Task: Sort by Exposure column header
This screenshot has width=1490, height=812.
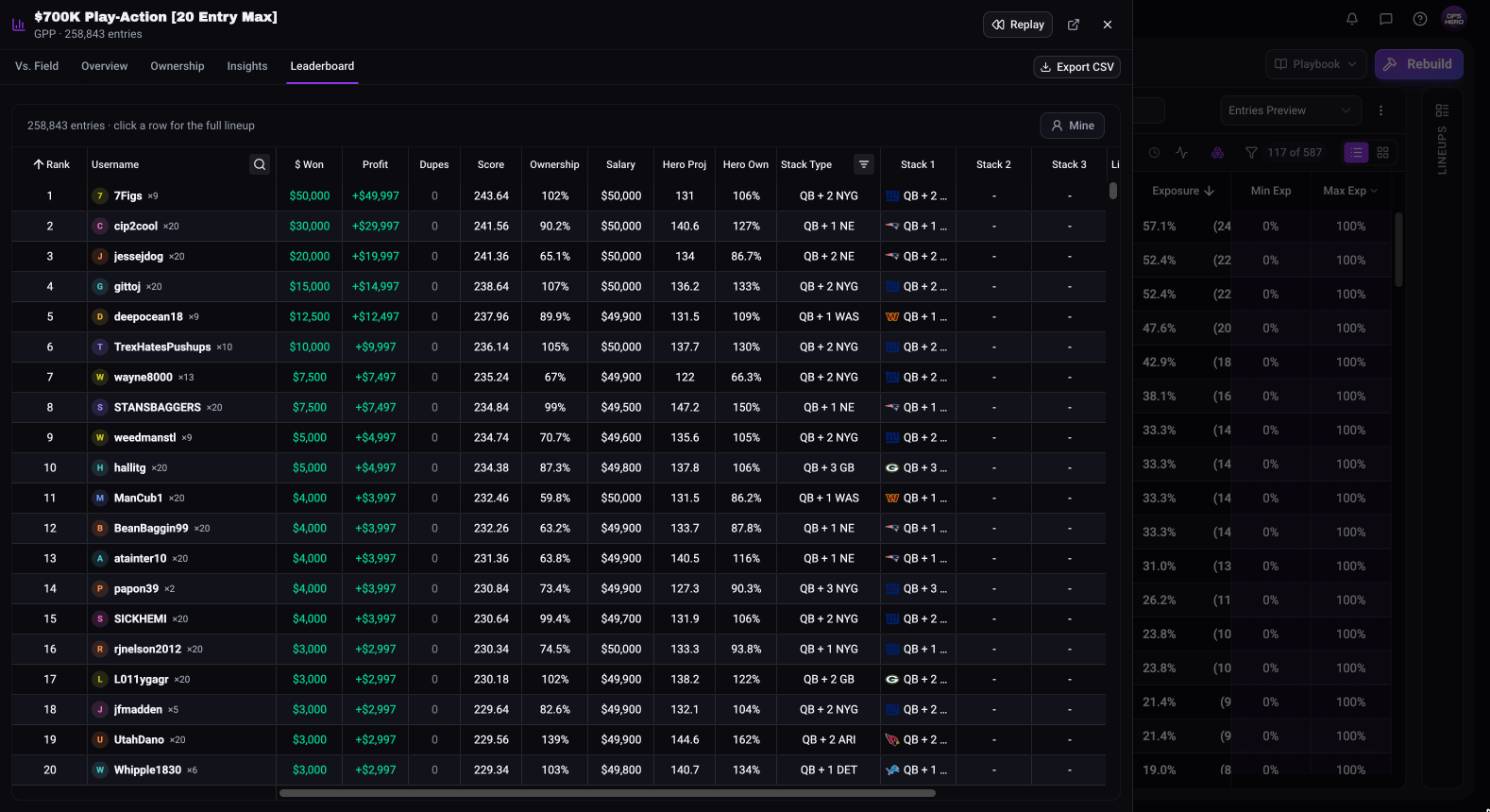Action: 1183,191
